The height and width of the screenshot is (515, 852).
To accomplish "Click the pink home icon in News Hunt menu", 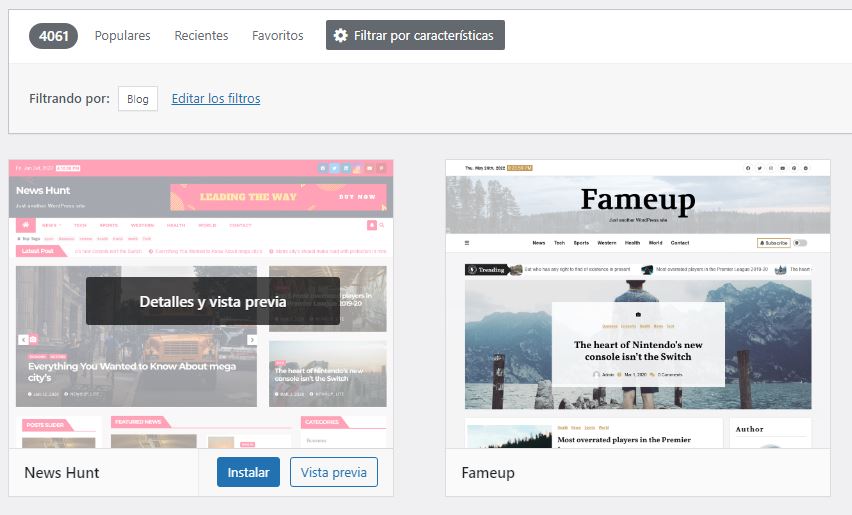I will click(x=27, y=225).
